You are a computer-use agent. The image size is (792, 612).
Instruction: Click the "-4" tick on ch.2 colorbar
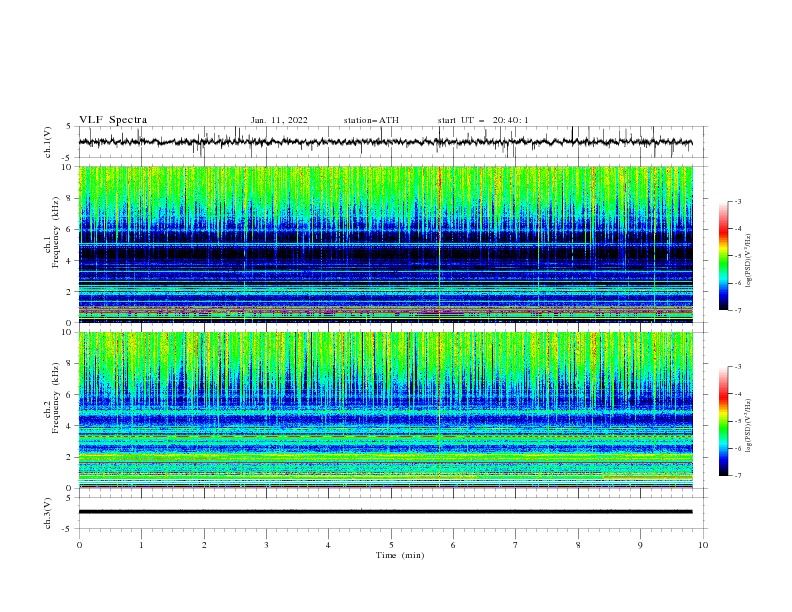point(737,394)
